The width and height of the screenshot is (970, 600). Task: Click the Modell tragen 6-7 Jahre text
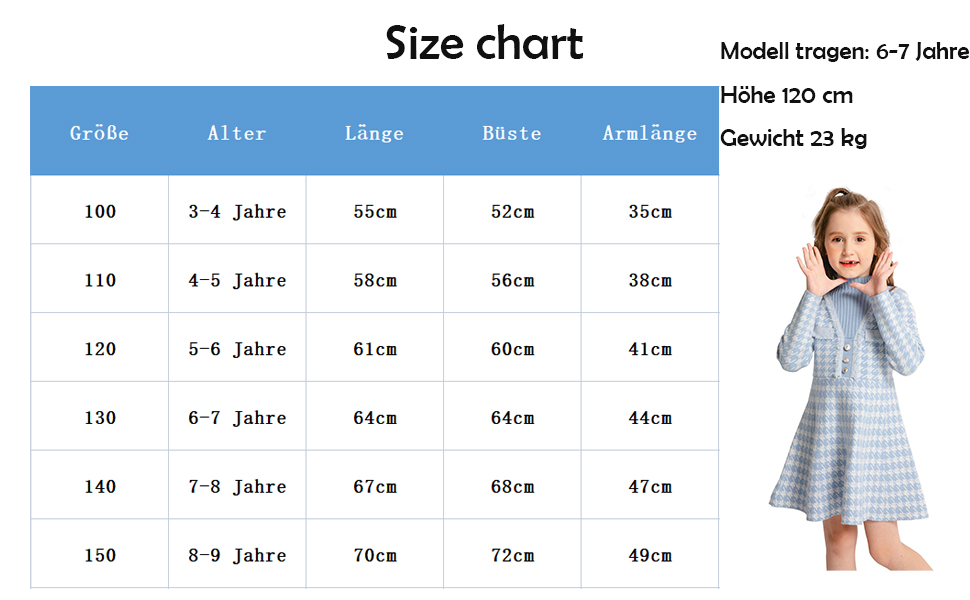click(x=844, y=52)
